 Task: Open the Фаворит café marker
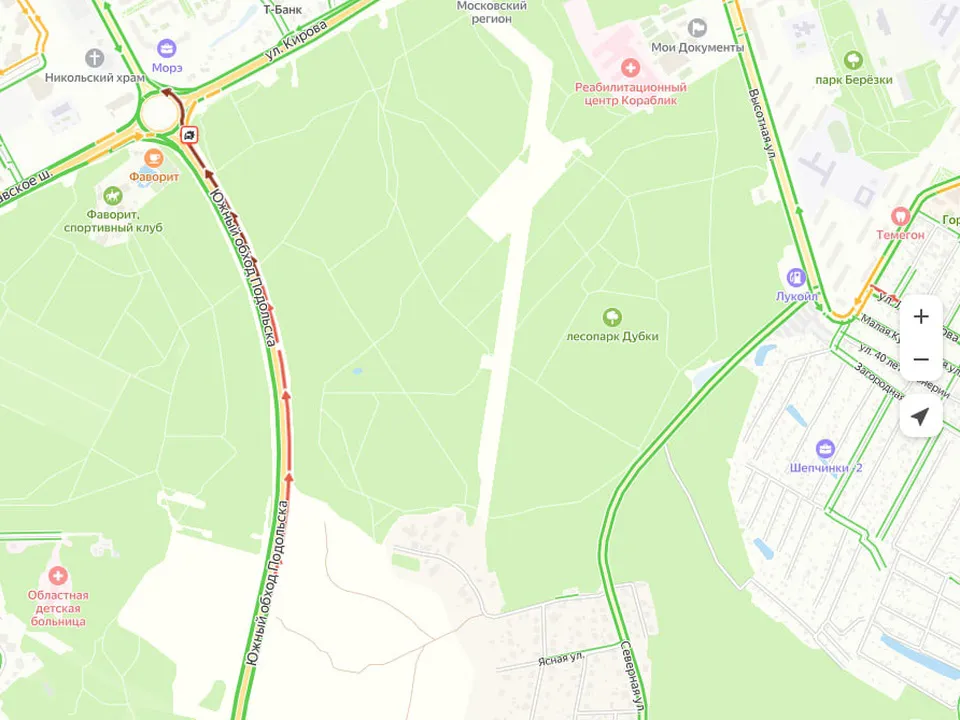pos(154,158)
